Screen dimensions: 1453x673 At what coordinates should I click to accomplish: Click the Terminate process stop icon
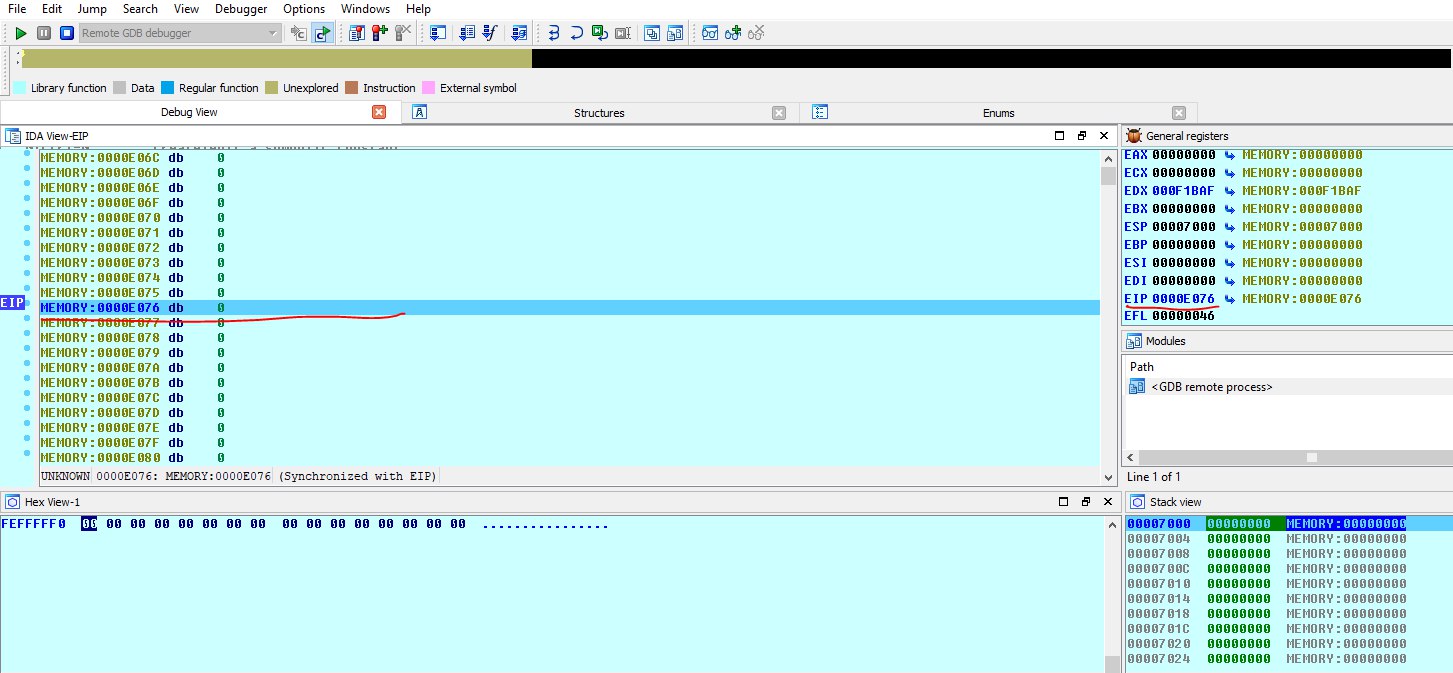point(66,33)
